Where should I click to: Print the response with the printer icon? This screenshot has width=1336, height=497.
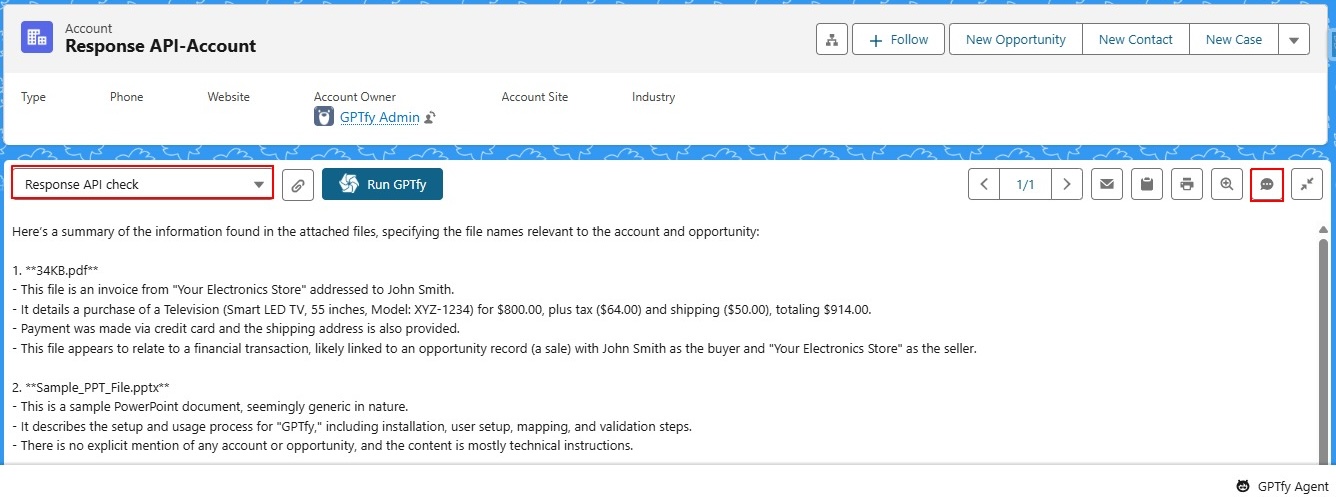(1187, 184)
